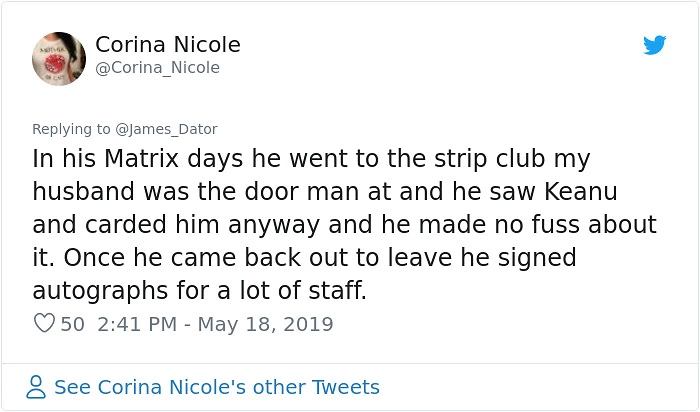Screen dimensions: 700x412
Task: Select the word Tweets in the footer link
Action: (x=346, y=387)
